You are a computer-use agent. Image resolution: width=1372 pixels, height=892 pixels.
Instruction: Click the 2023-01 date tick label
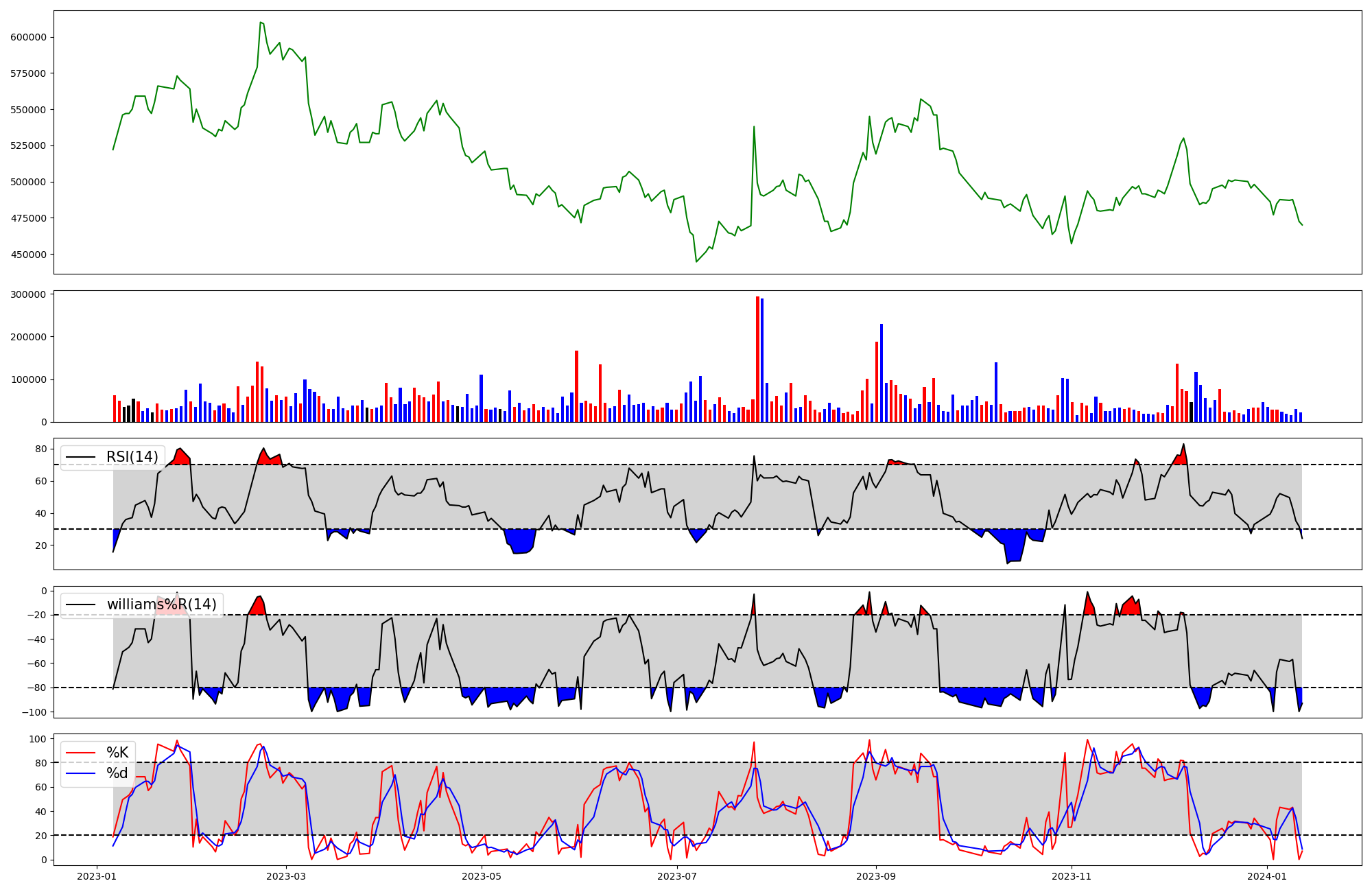97,876
